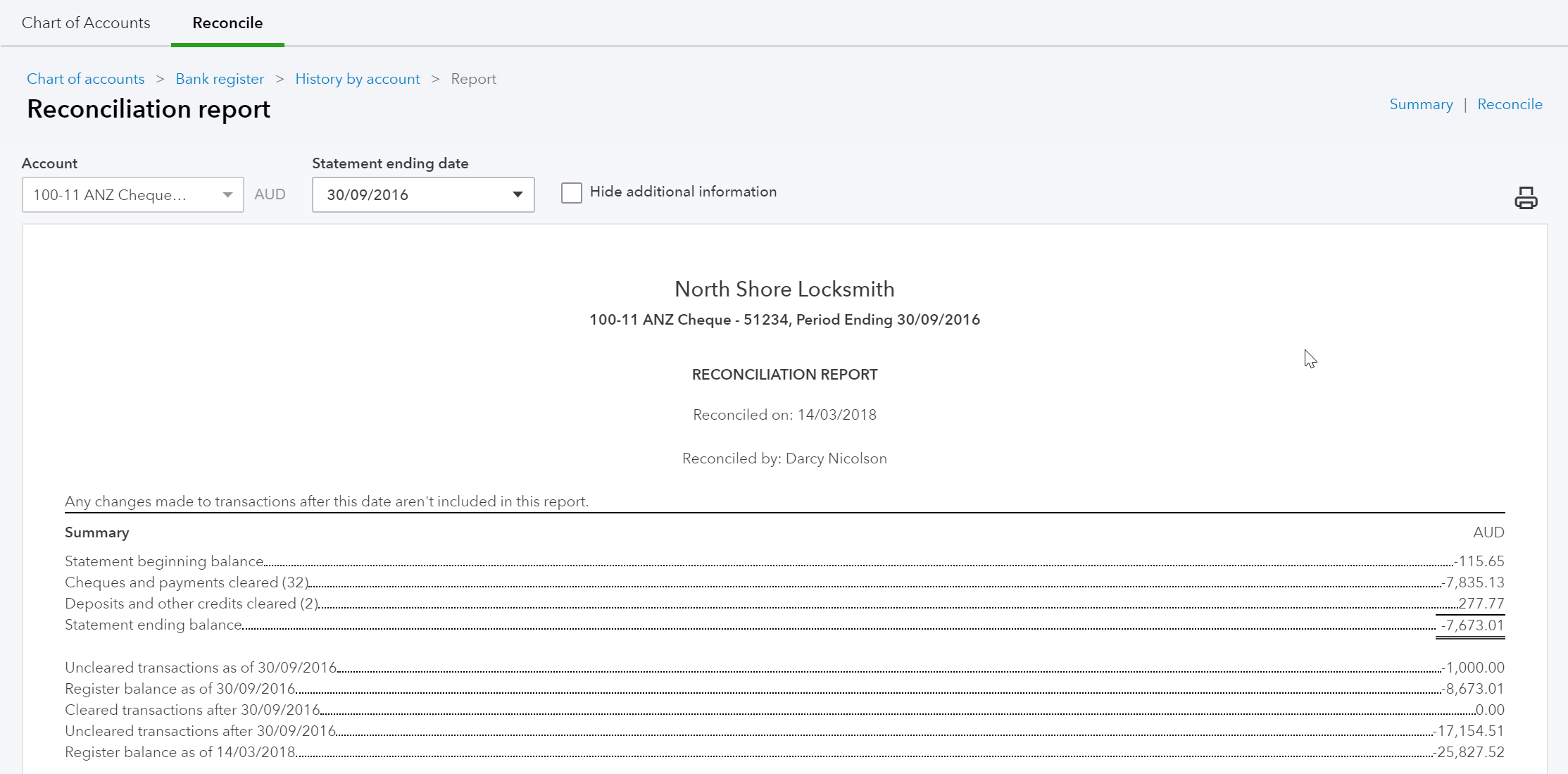Expand Statement ending date dropdown arrow

tap(518, 195)
